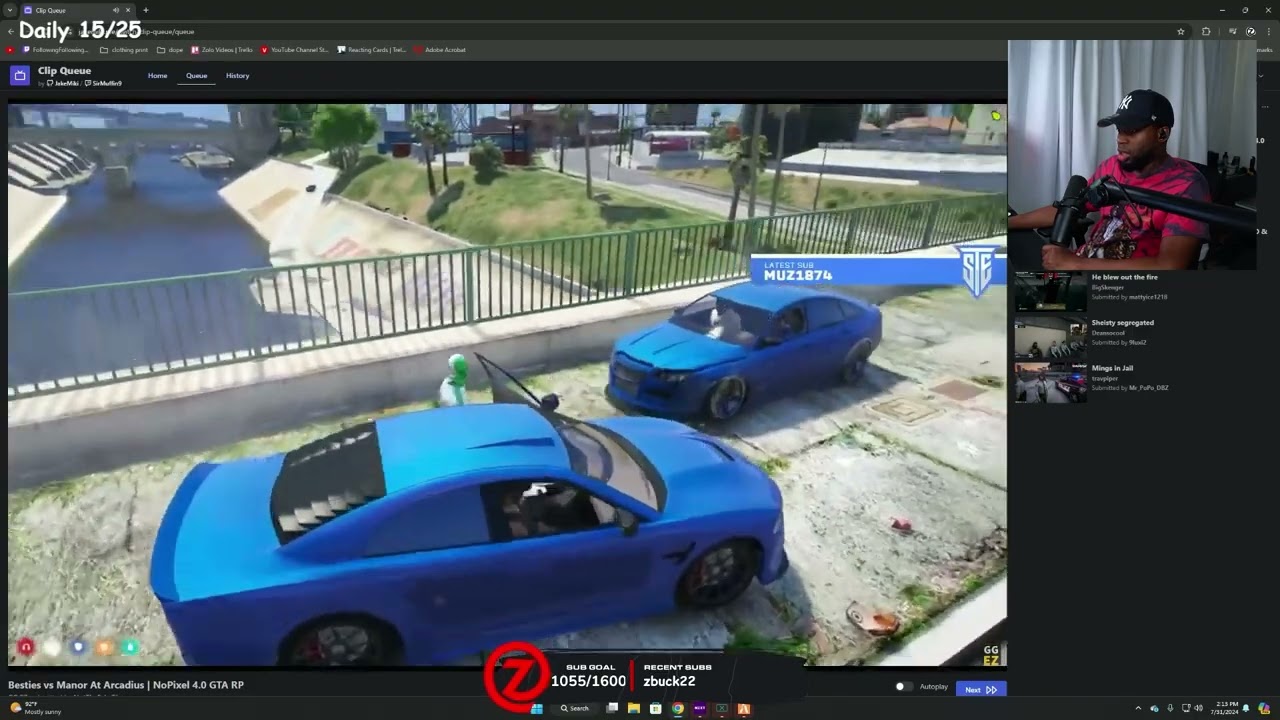
Task: Open the notifications bell in the tray
Action: point(1247,708)
